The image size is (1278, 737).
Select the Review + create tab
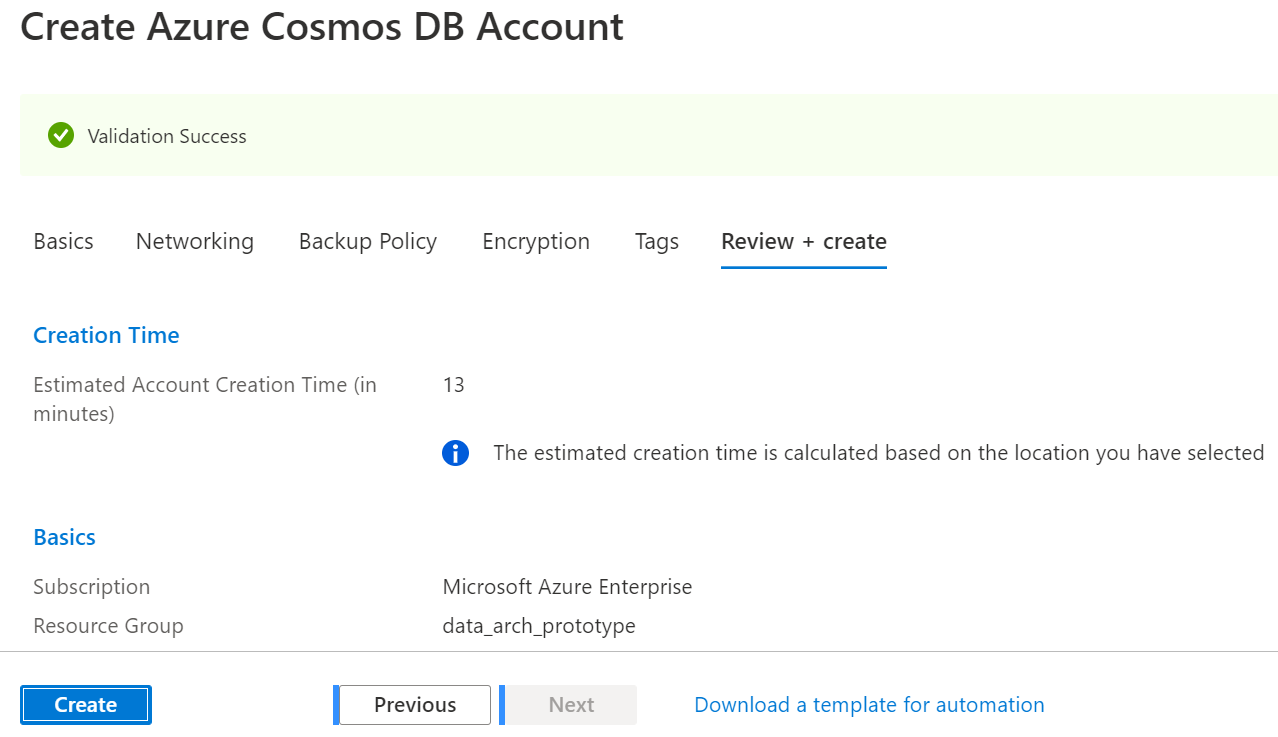pos(804,241)
